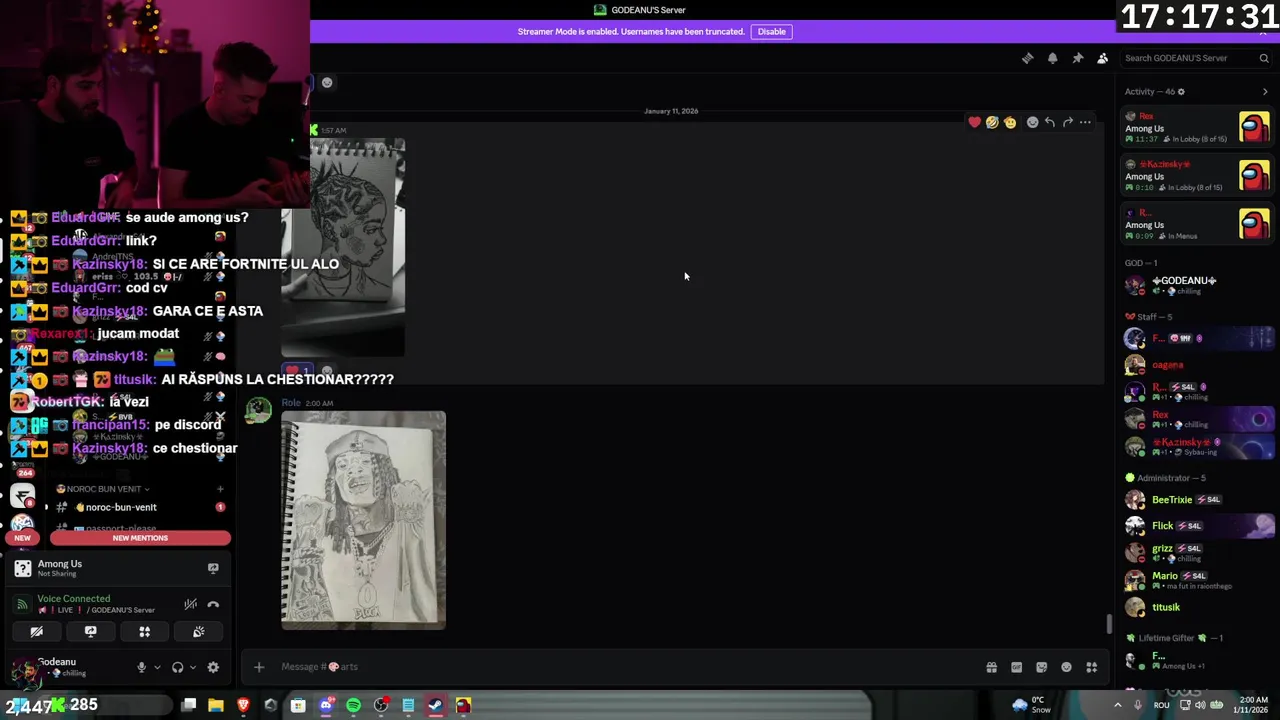Toggle the camera button

click(36, 632)
